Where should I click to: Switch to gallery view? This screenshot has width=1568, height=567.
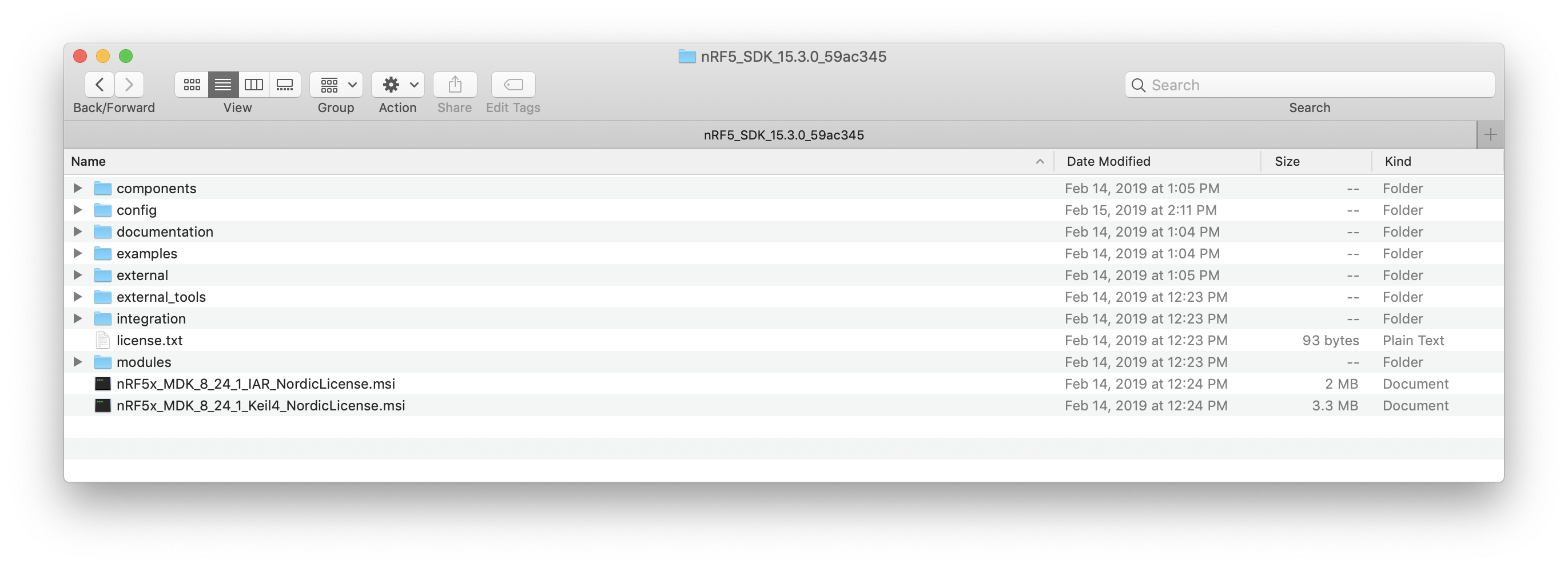(x=285, y=85)
